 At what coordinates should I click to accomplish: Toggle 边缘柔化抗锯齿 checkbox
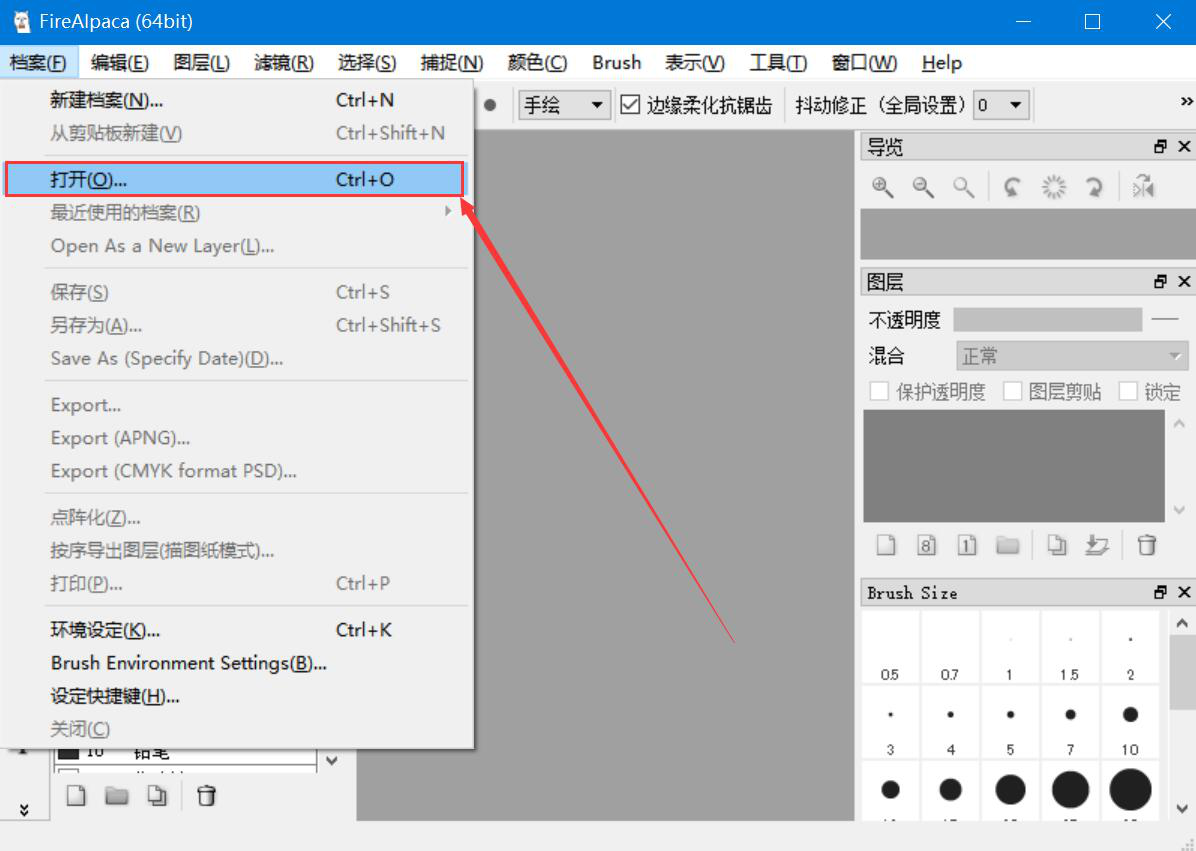[x=630, y=104]
